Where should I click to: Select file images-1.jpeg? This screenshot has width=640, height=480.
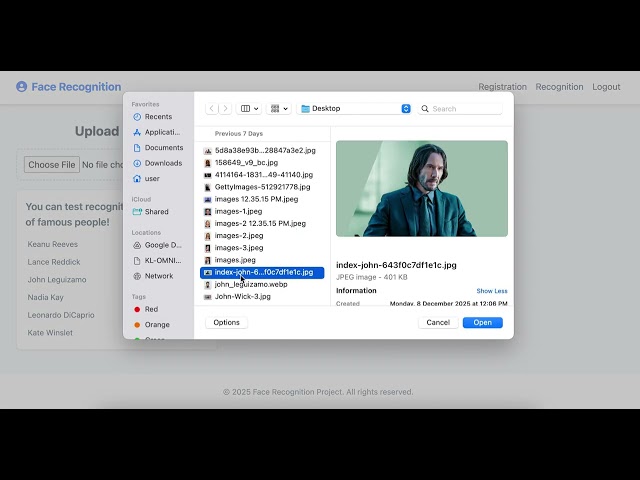click(x=262, y=211)
